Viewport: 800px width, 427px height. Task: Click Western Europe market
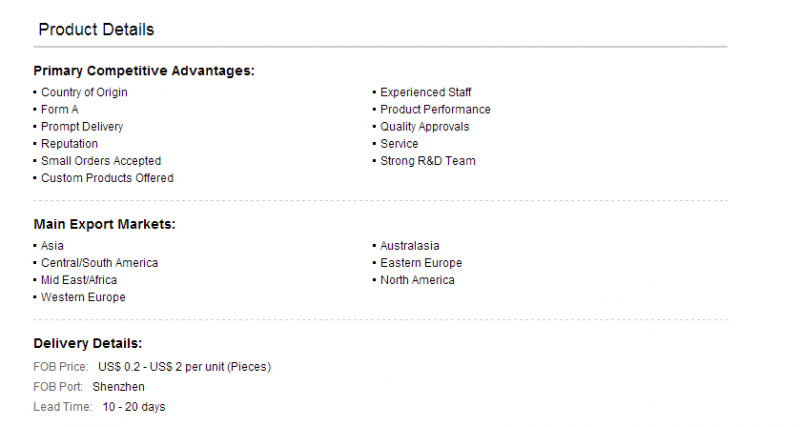83,297
